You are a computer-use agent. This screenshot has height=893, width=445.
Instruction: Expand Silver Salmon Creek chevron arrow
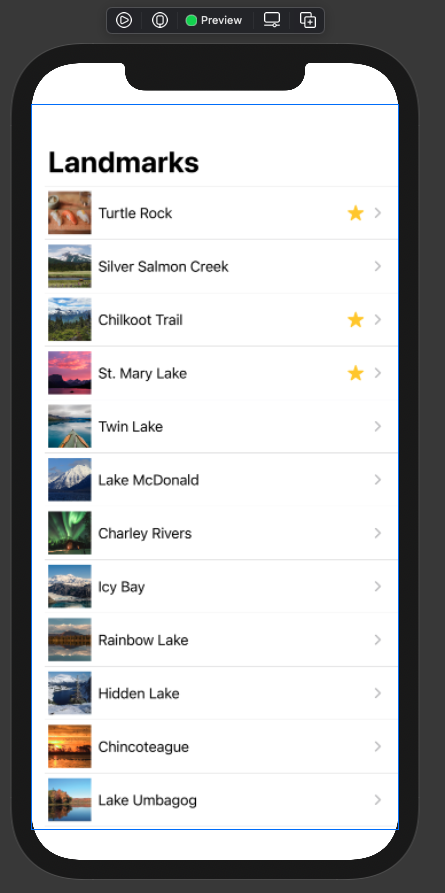(x=378, y=266)
